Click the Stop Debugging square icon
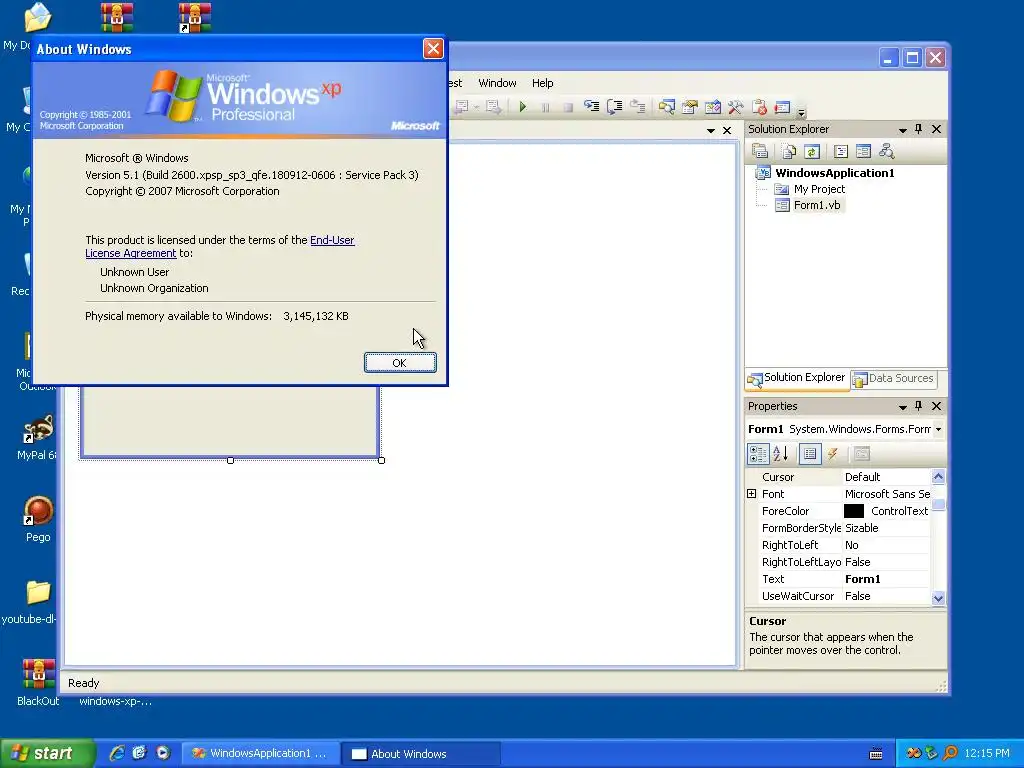 pos(568,107)
